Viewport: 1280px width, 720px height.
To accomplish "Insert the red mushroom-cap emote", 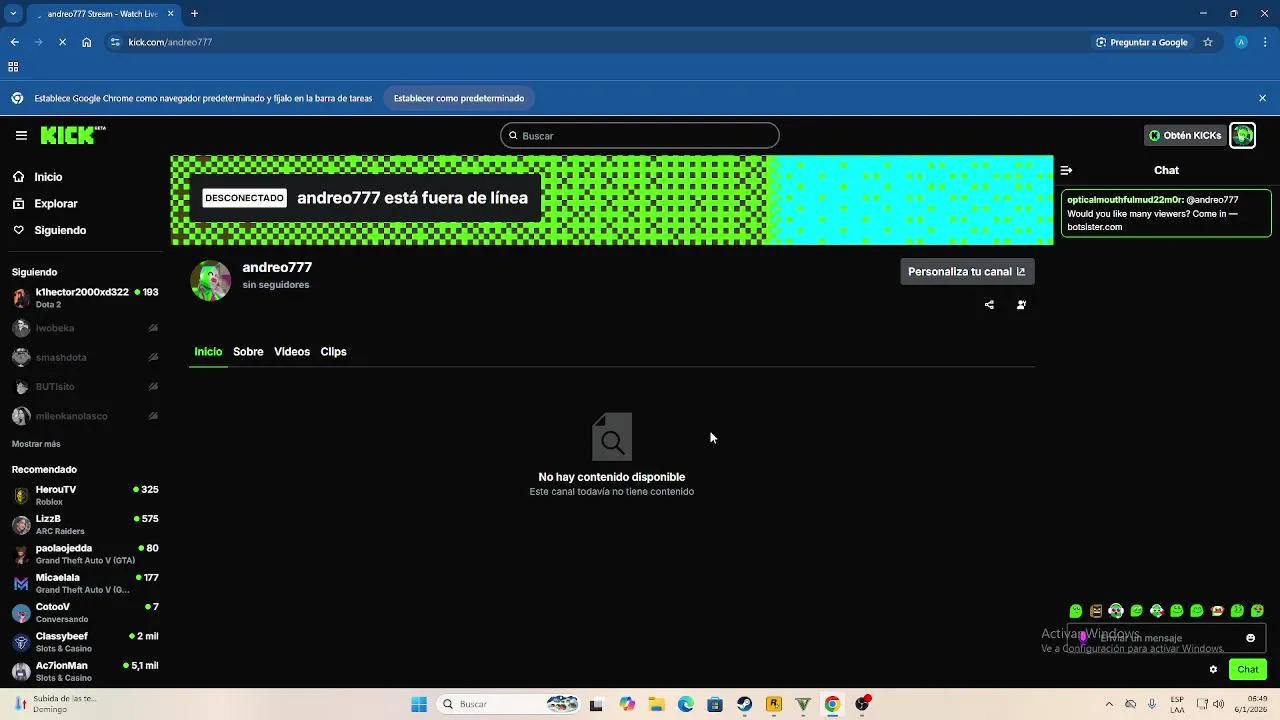I will point(1217,611).
